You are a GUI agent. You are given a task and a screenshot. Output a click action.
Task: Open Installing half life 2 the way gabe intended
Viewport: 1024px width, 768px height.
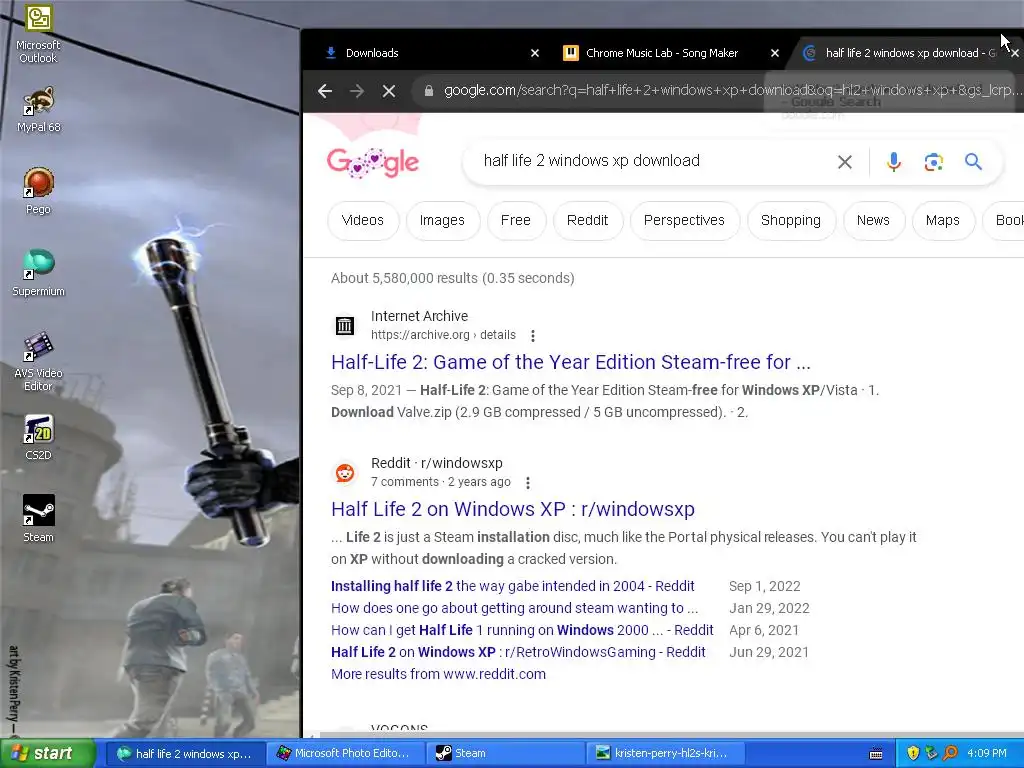pos(513,586)
